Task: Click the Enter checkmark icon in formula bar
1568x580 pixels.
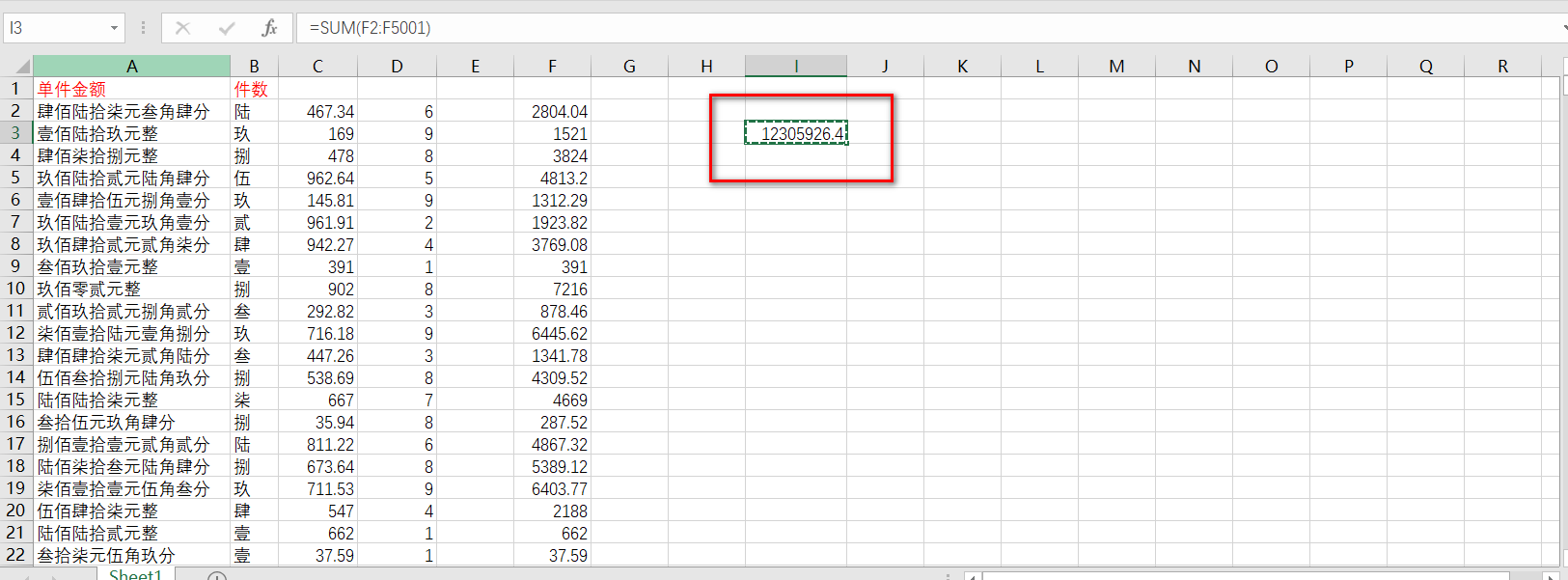Action: coord(227,28)
